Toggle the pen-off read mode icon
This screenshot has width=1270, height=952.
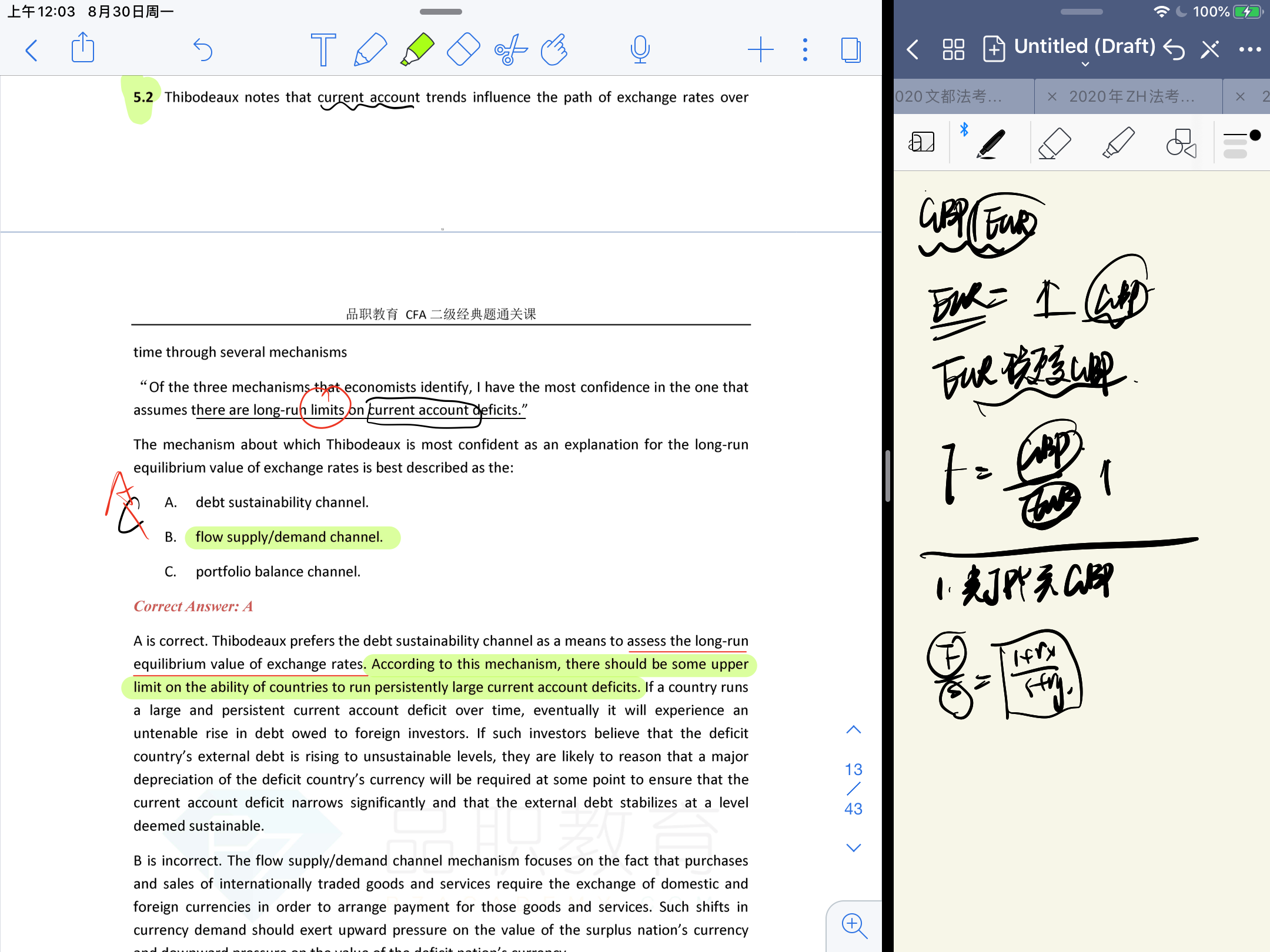(x=1210, y=50)
